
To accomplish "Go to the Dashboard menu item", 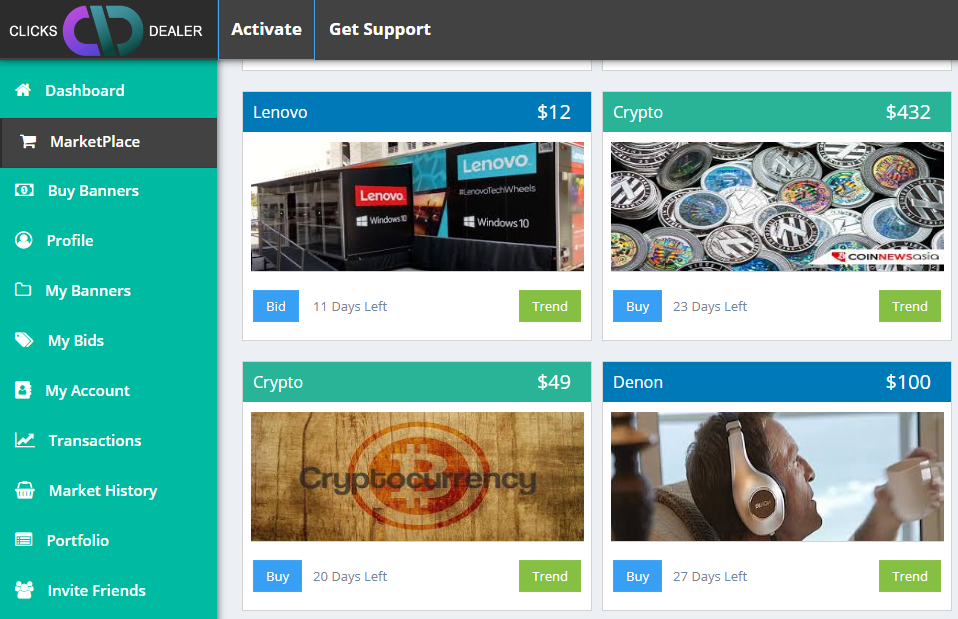I will click(x=108, y=90).
